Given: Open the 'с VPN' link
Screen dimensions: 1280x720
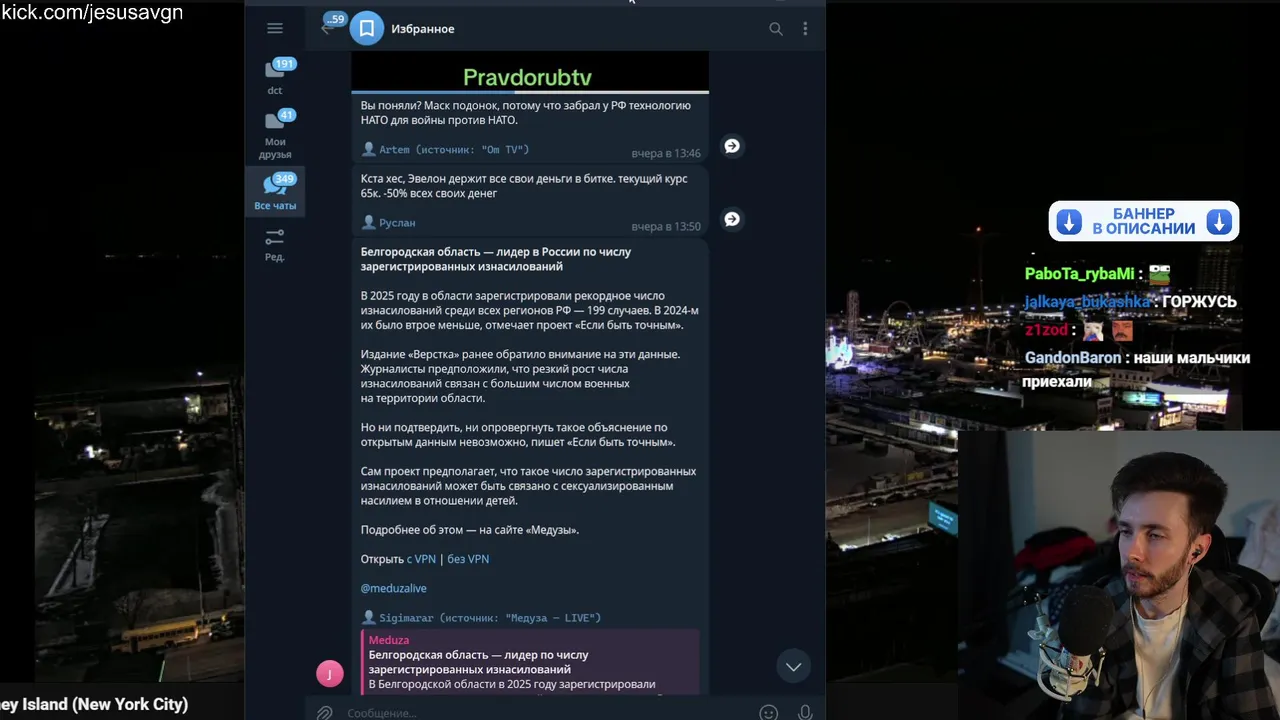Looking at the screenshot, I should point(421,559).
